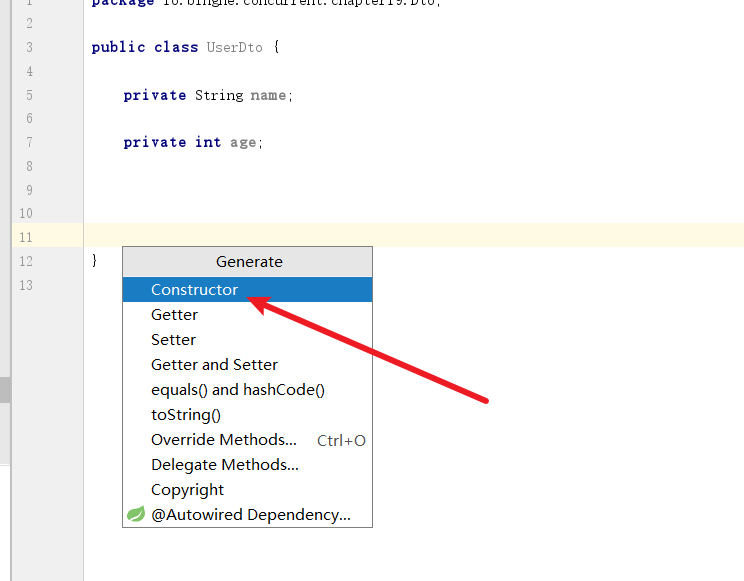Click line number 11 in the gutter
Viewport: 744px width, 581px height.
25,237
